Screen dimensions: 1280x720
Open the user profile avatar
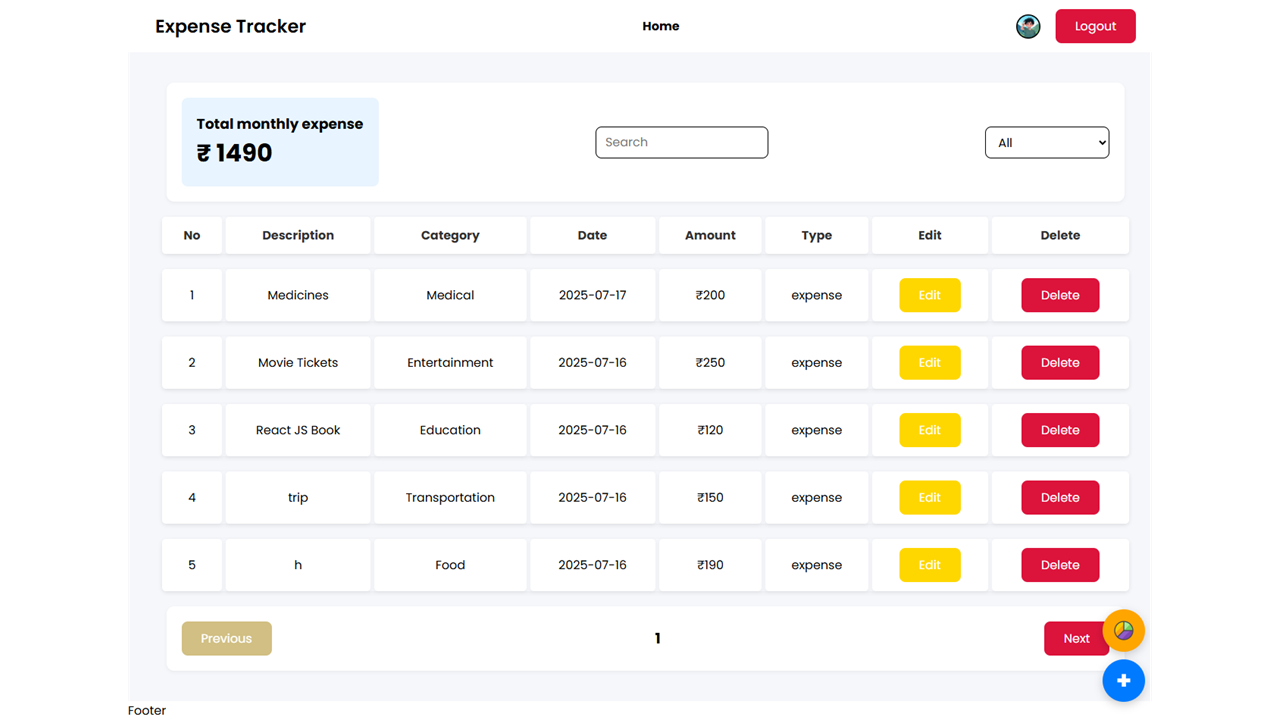click(1028, 26)
